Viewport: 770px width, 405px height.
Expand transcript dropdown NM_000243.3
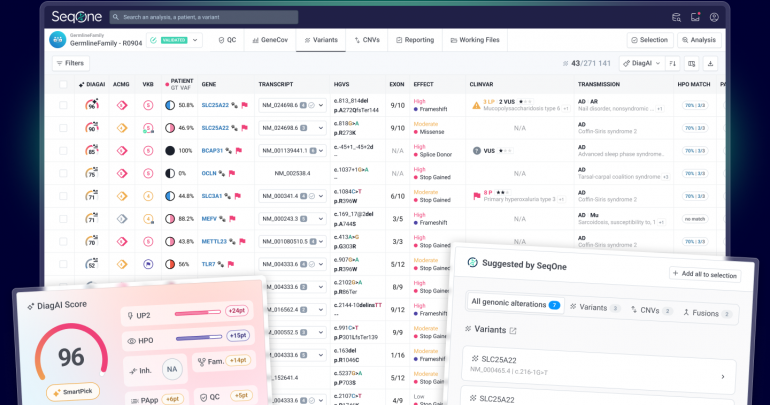[321, 219]
